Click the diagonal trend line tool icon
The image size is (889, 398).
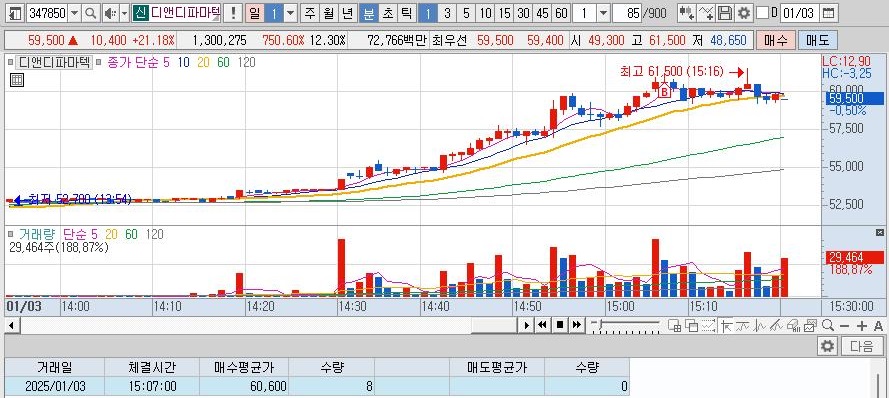click(777, 325)
